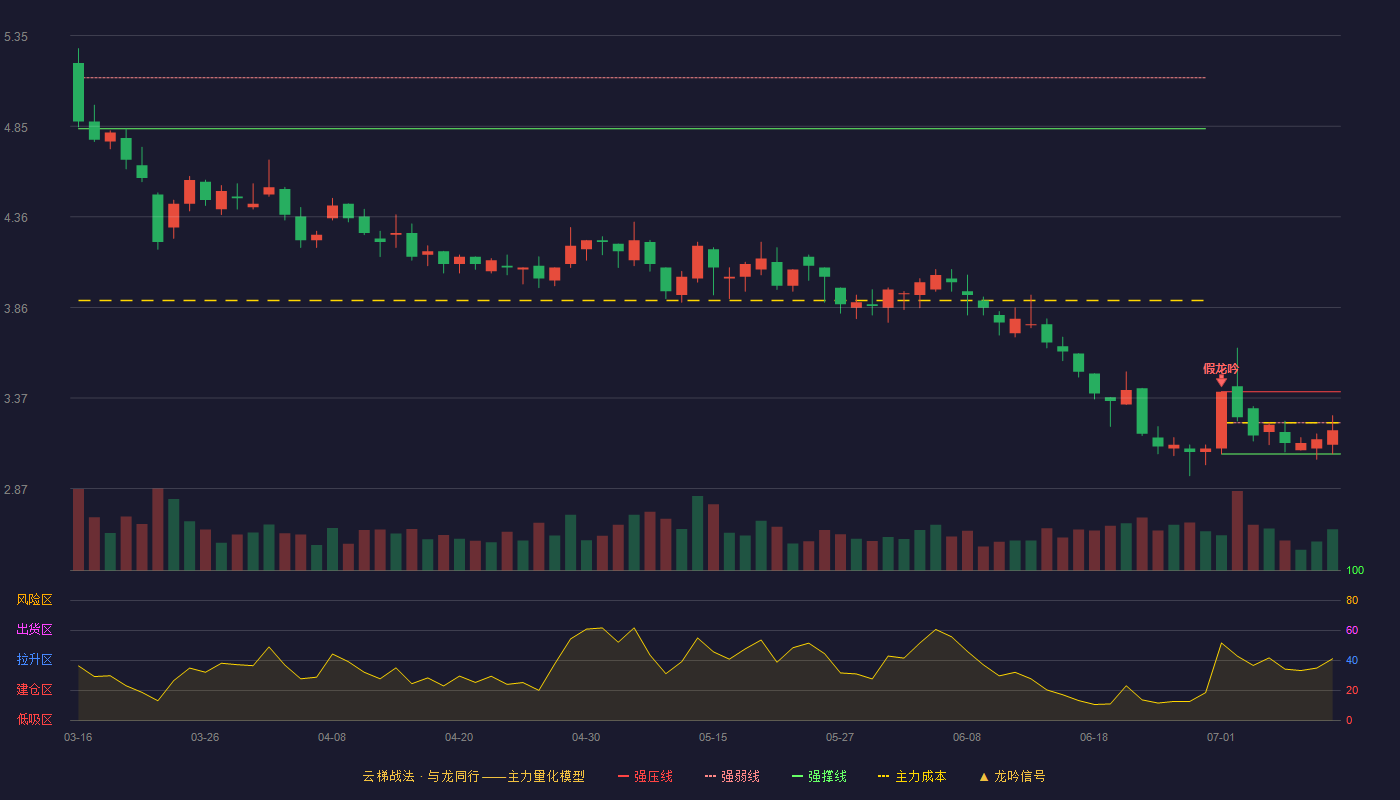Viewport: 1400px width, 800px height.
Task: Click the 云梯战法 主力量化模型 title text
Action: pyautogui.click(x=474, y=776)
